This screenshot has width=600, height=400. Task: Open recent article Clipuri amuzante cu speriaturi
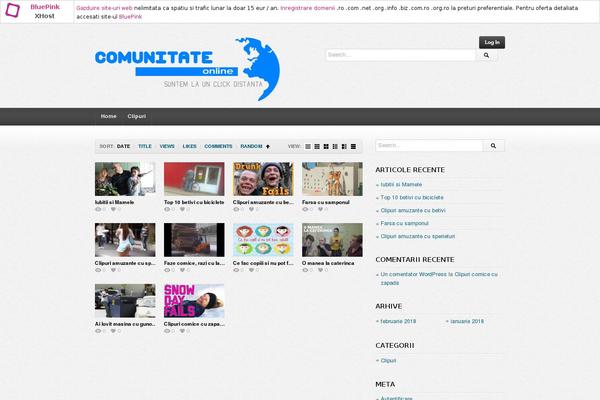[417, 237]
